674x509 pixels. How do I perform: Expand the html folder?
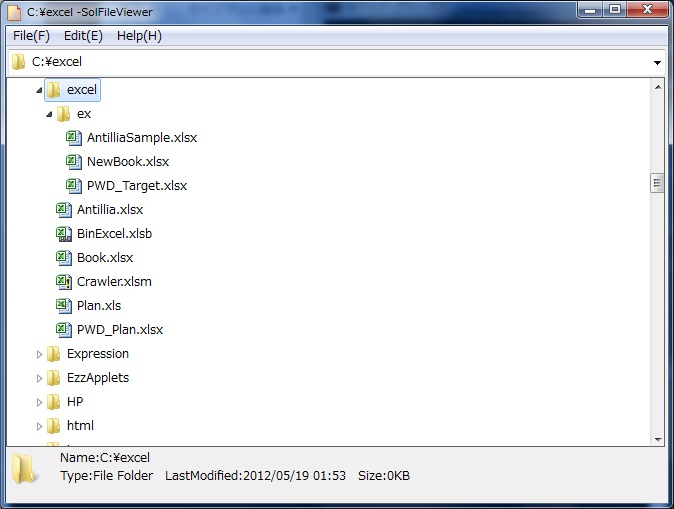coord(39,426)
